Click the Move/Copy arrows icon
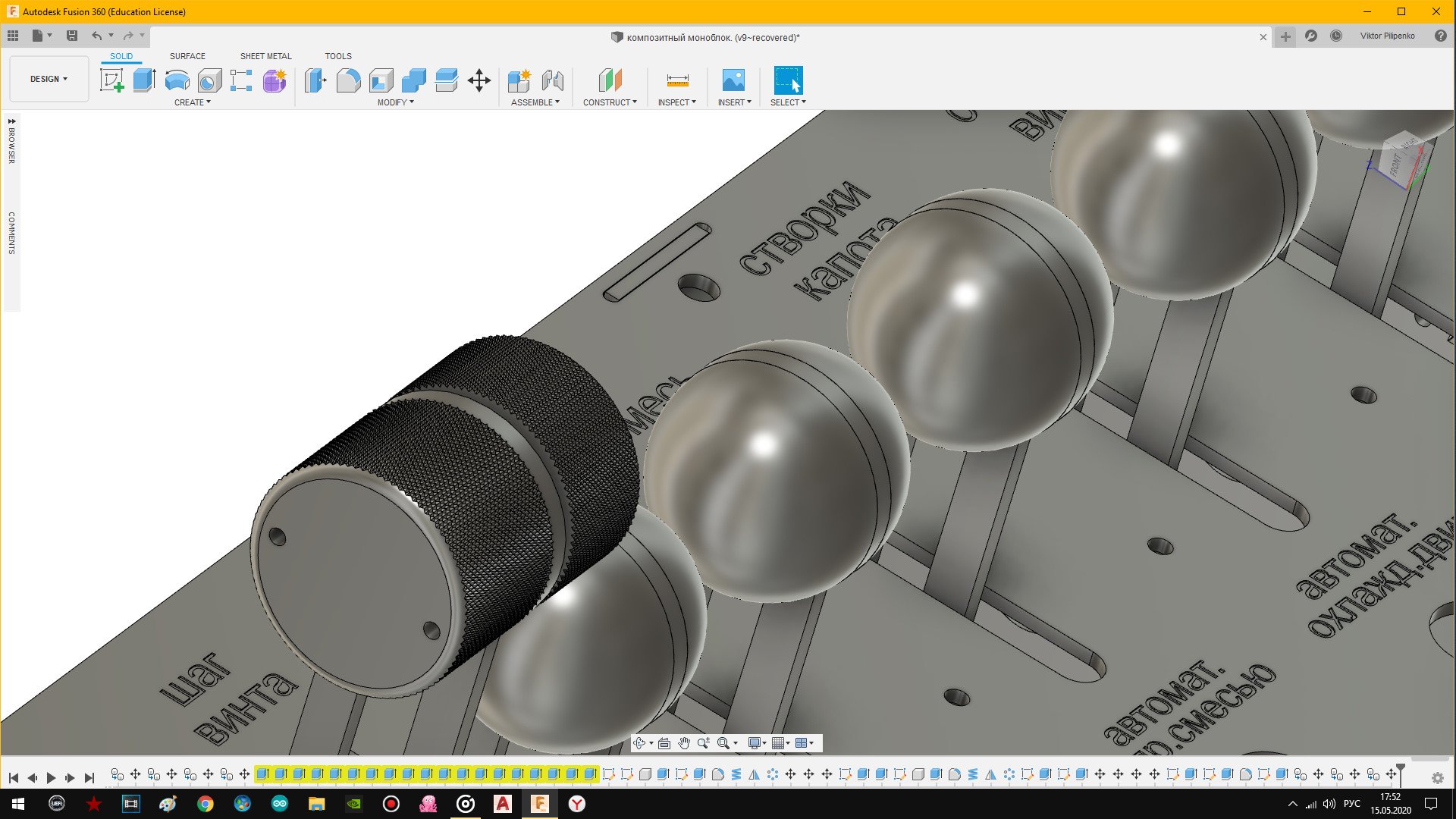 click(x=479, y=80)
